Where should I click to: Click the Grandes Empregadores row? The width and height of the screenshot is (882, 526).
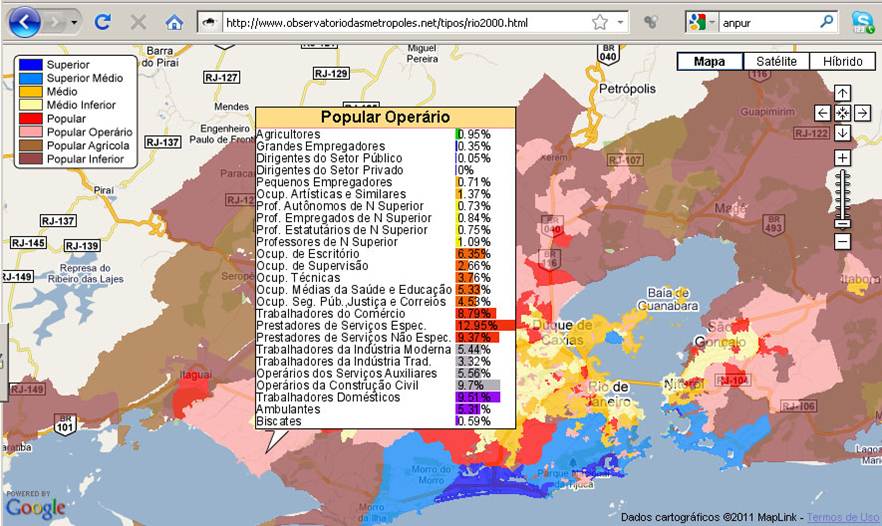click(x=385, y=146)
